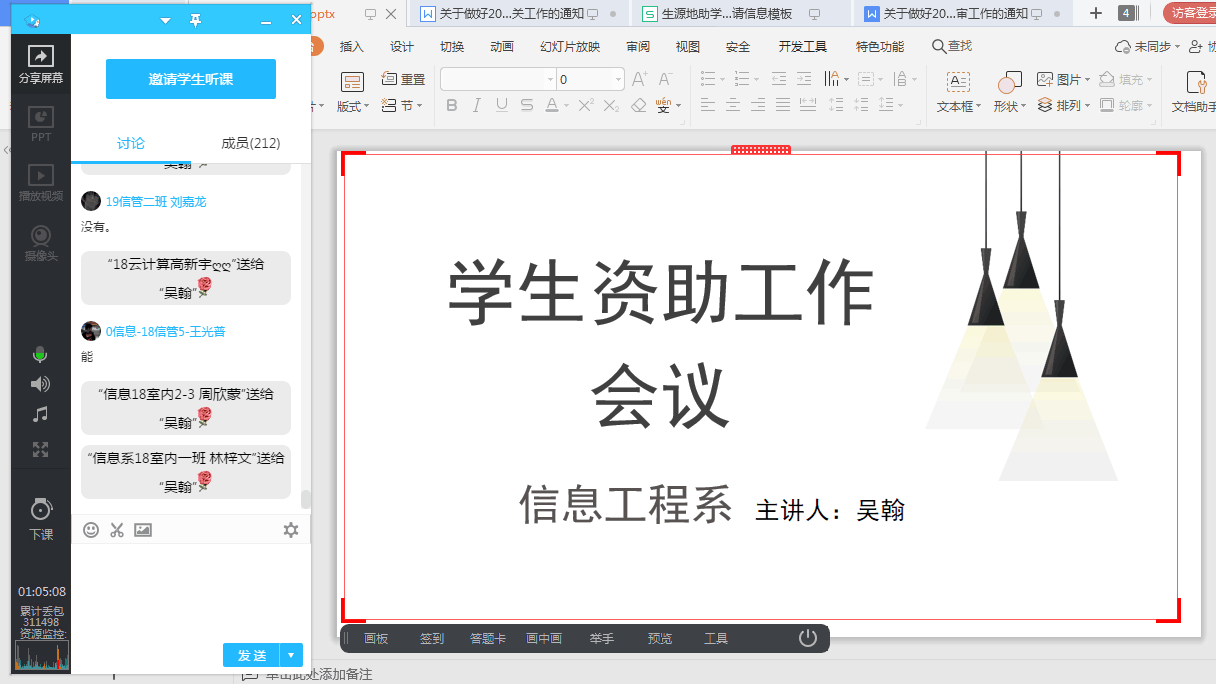Pin the classroom panel with pushpin
Screen dimensions: 1216x684
coord(196,20)
